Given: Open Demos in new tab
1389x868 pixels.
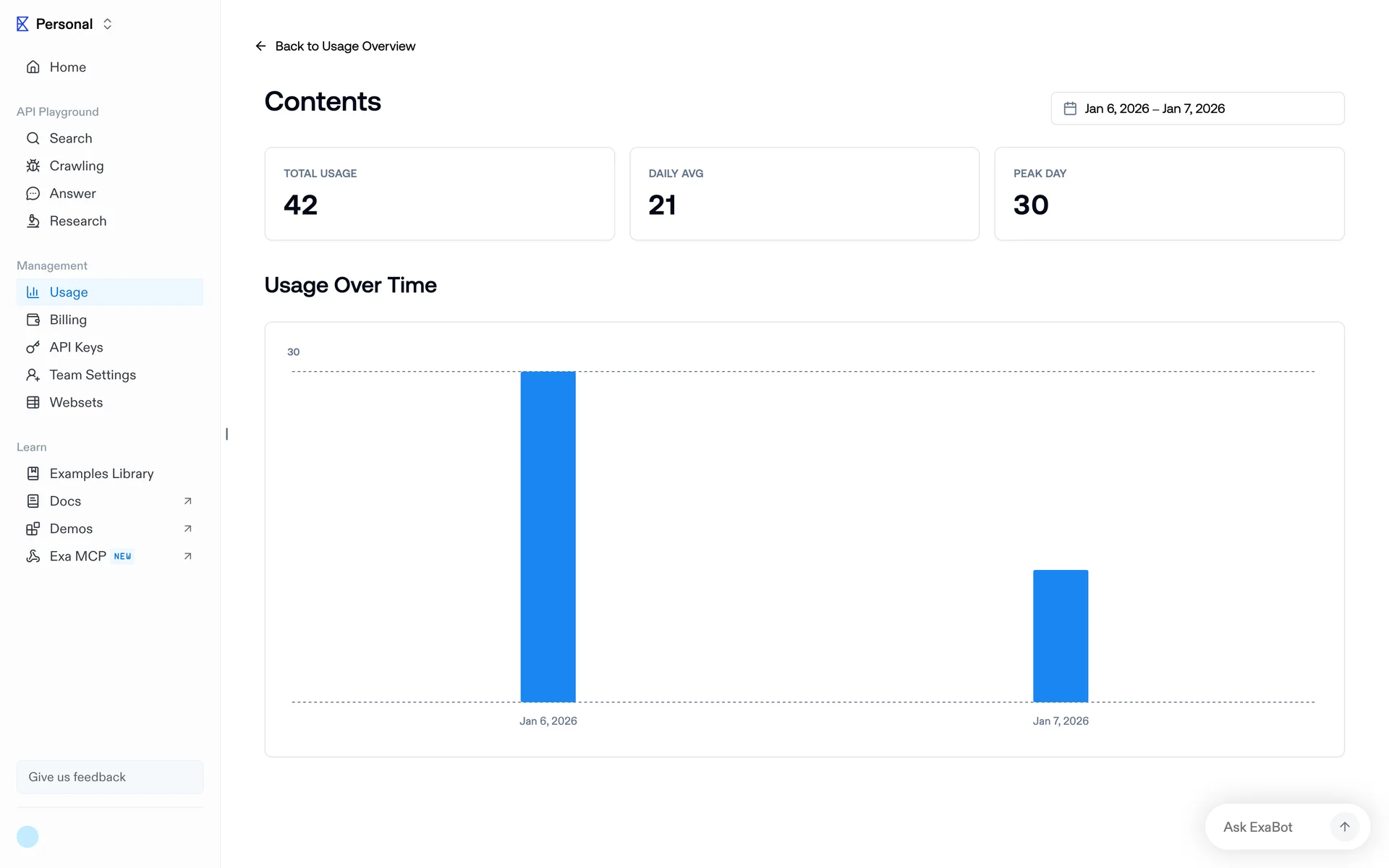Looking at the screenshot, I should click(x=188, y=529).
